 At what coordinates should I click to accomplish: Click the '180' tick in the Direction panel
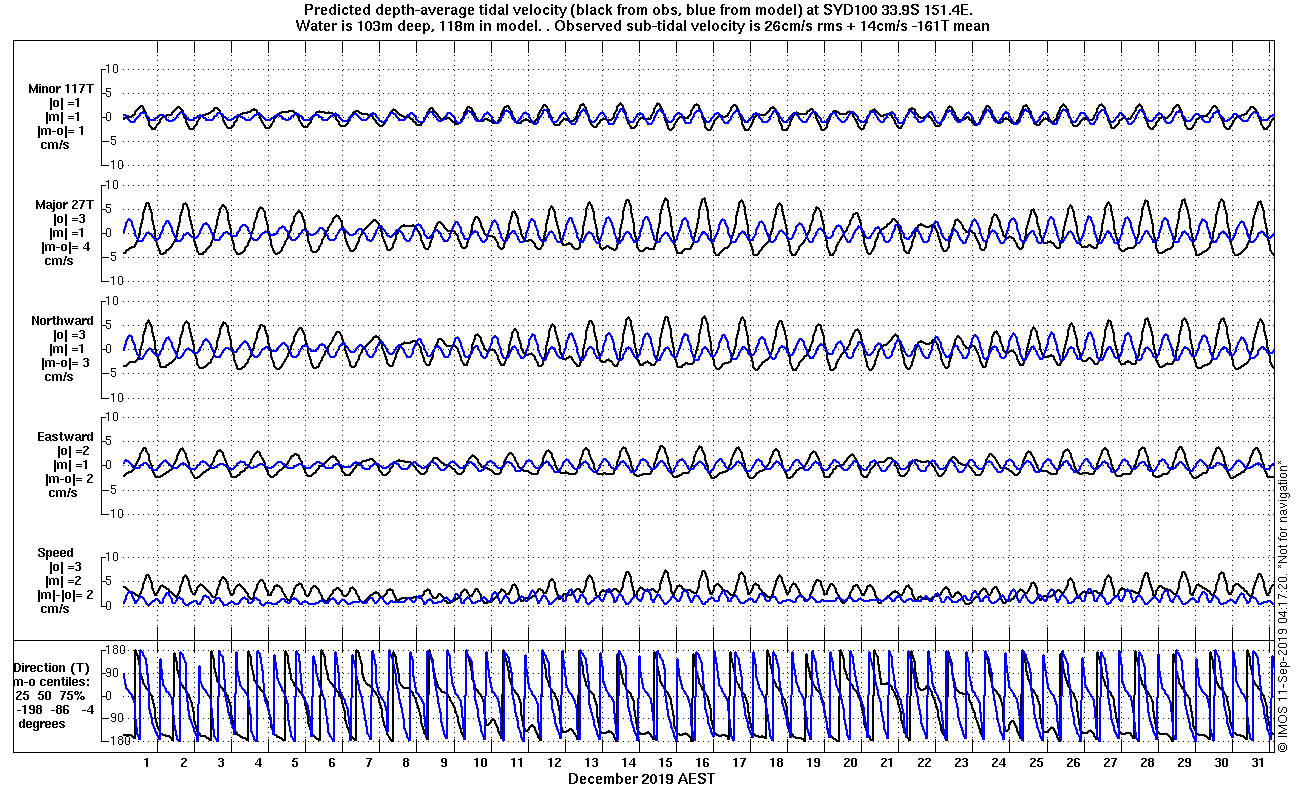114,650
